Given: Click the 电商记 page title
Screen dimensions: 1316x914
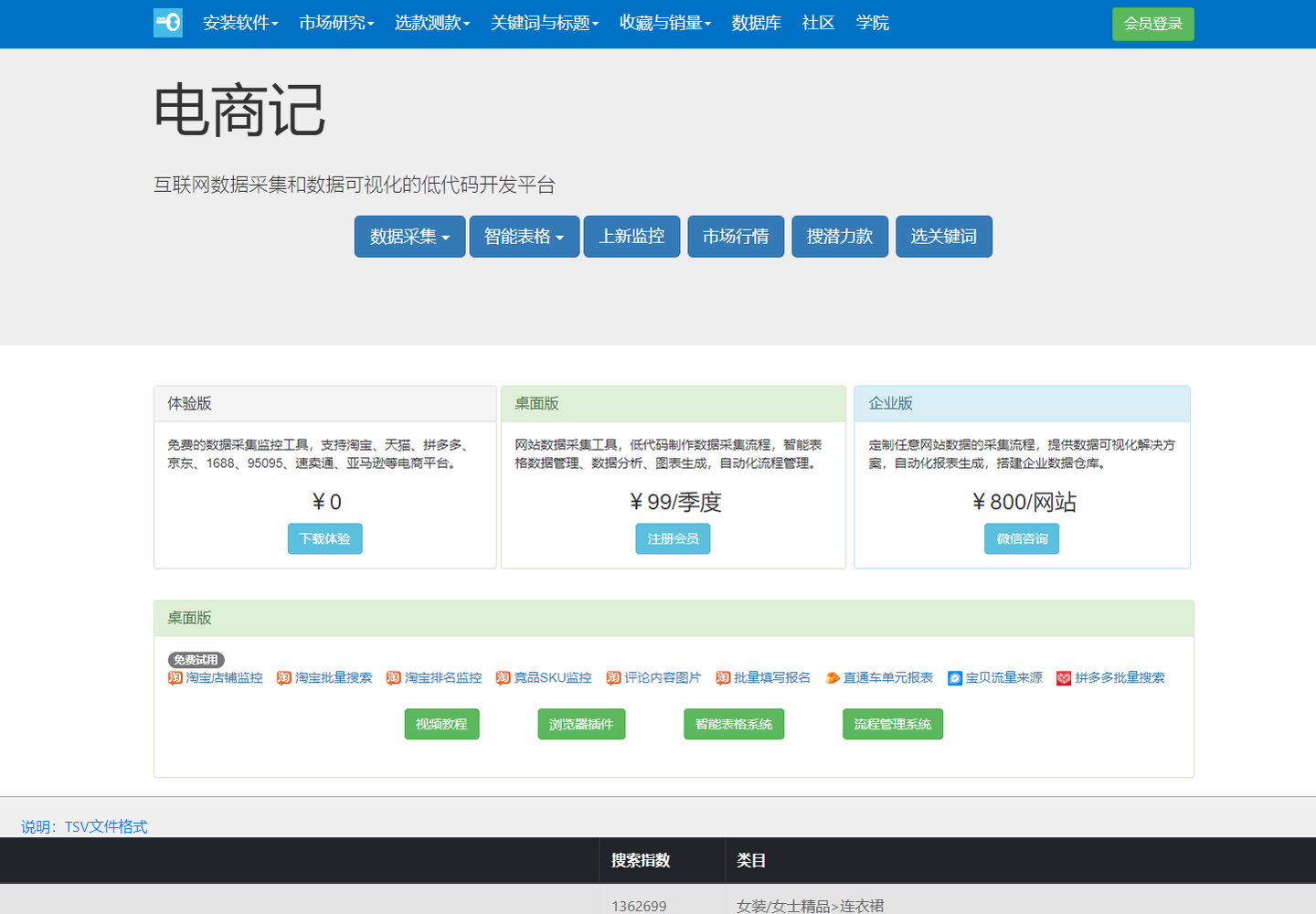Looking at the screenshot, I should [239, 111].
